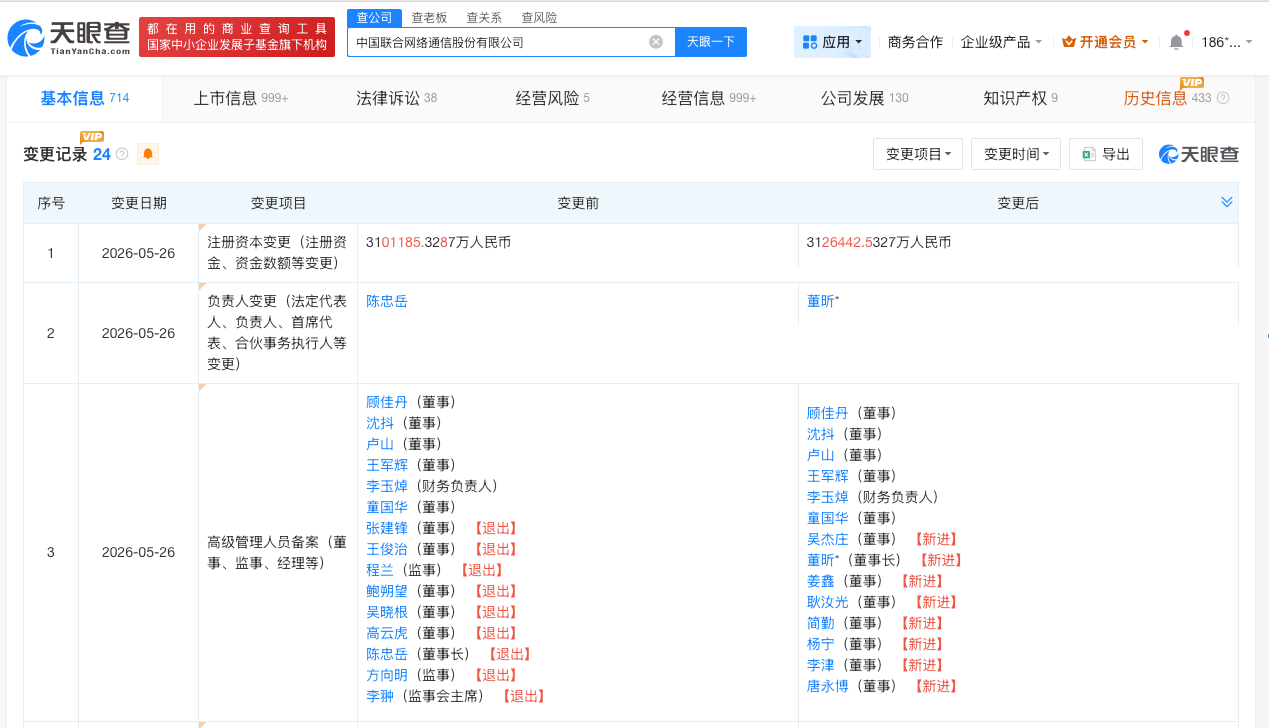Click the TianYanCha logo in header
This screenshot has height=728, width=1269.
[x=69, y=38]
